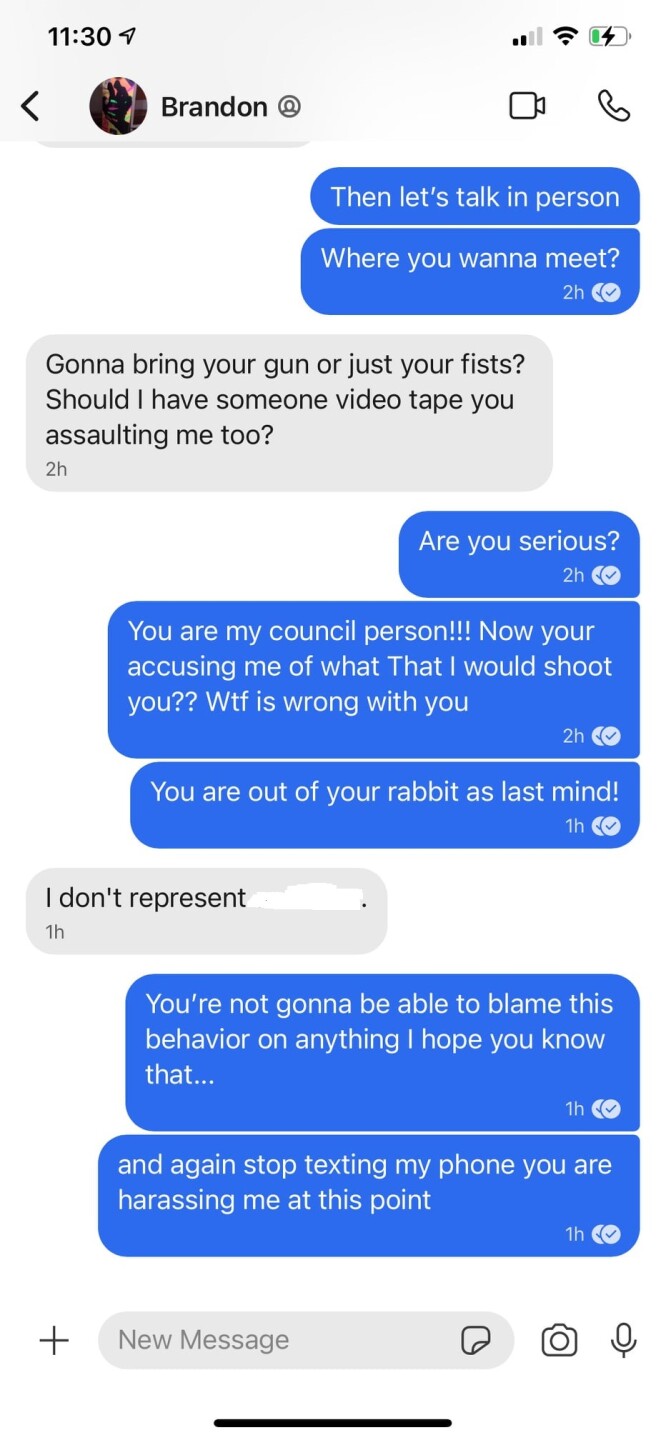Tap the "I don't represent" reply bubble
The height and width of the screenshot is (1440, 666).
206,910
